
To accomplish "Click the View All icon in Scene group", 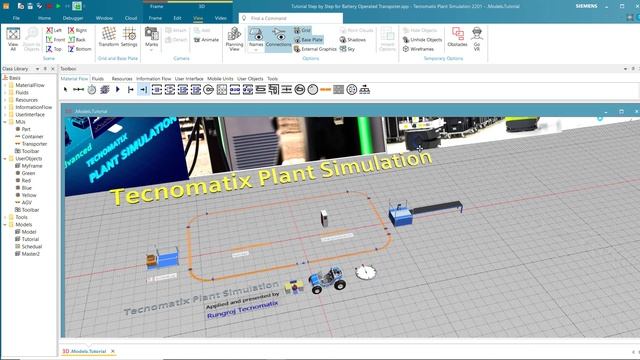I will (x=13, y=39).
